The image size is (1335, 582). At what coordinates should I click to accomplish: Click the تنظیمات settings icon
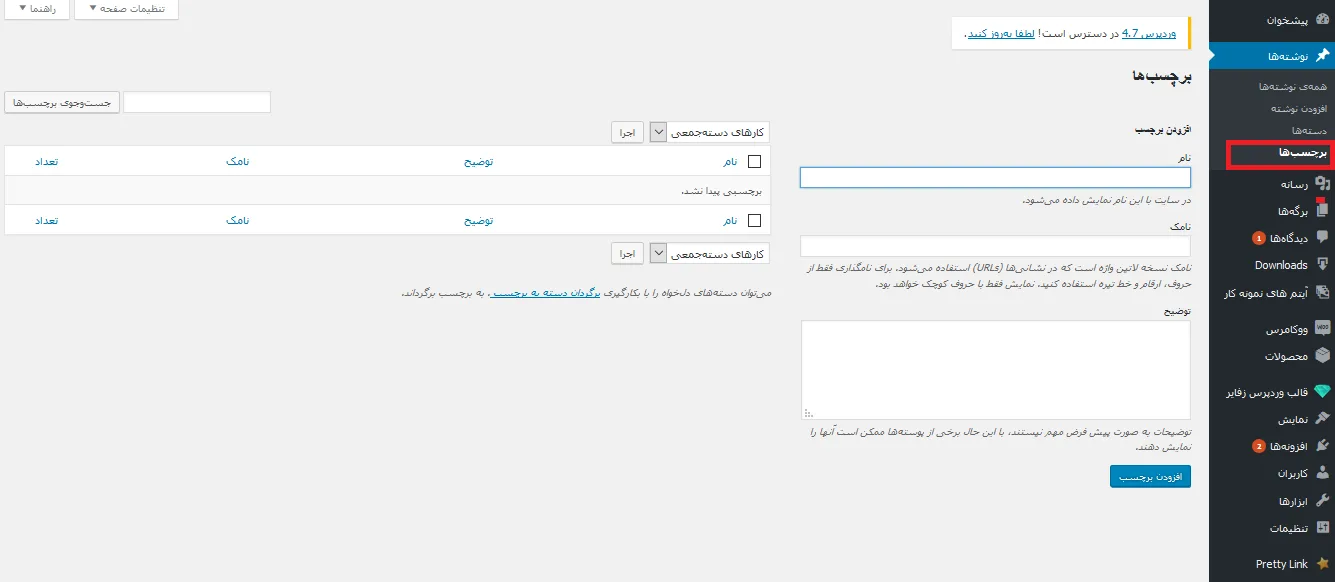point(1322,528)
